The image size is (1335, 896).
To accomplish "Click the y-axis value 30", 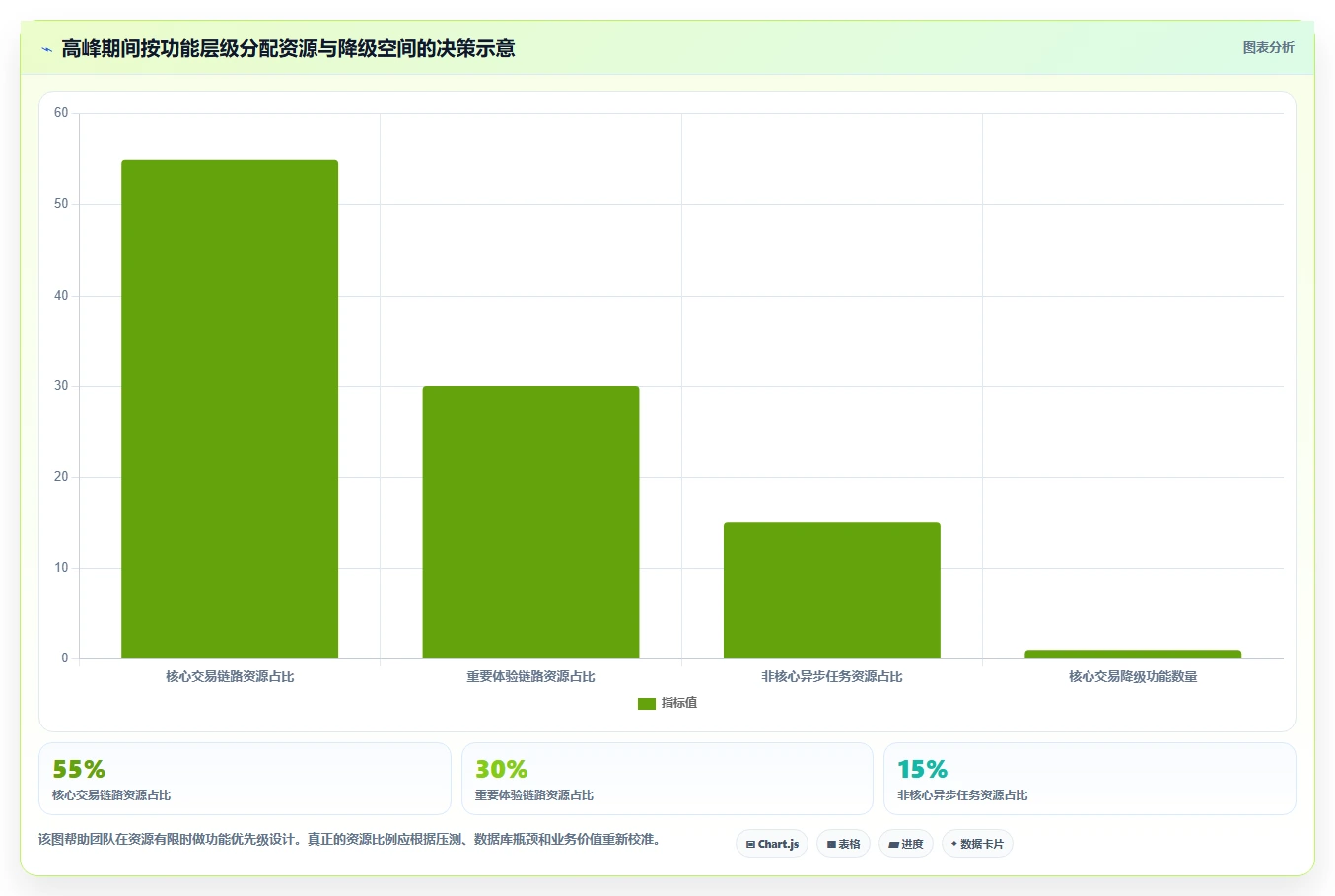I will coord(61,386).
